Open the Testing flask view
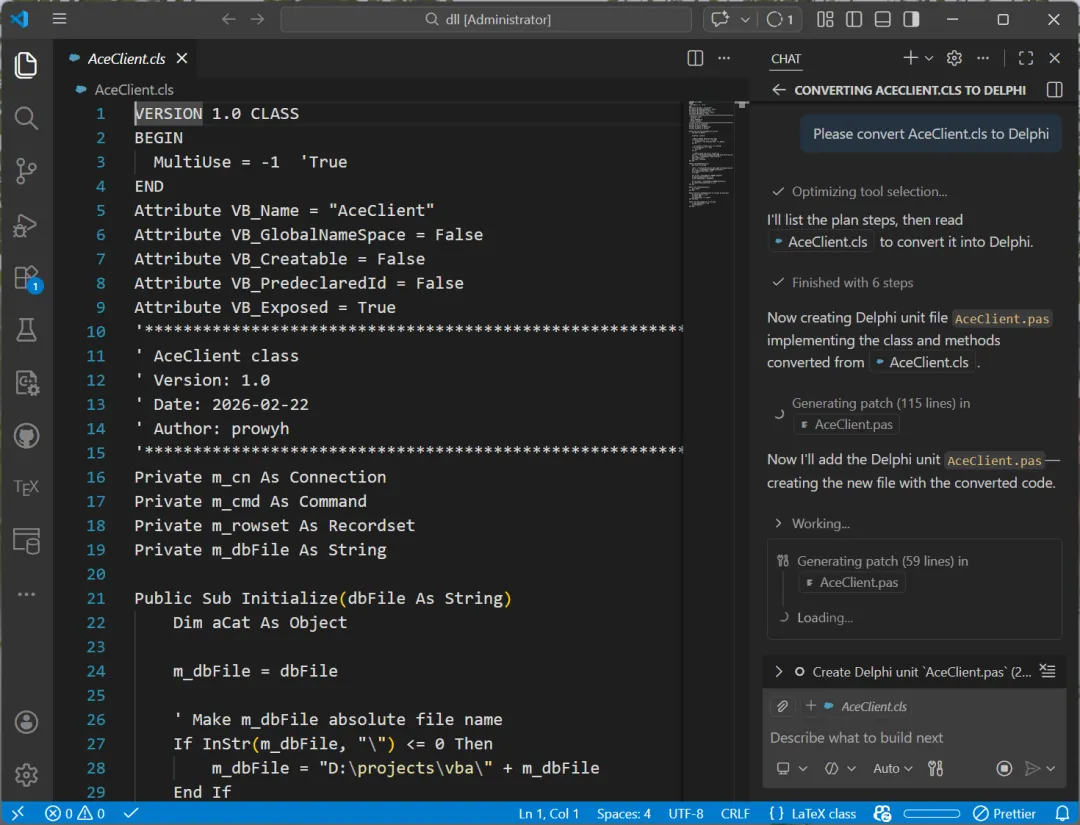This screenshot has height=825, width=1080. click(26, 331)
